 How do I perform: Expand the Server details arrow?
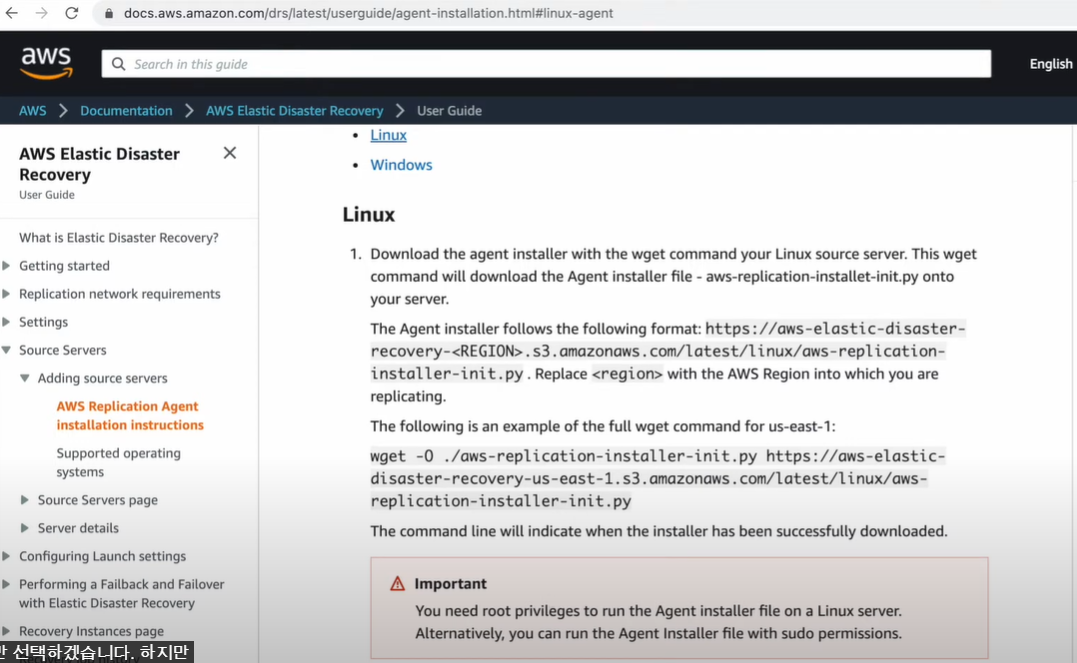coord(25,528)
